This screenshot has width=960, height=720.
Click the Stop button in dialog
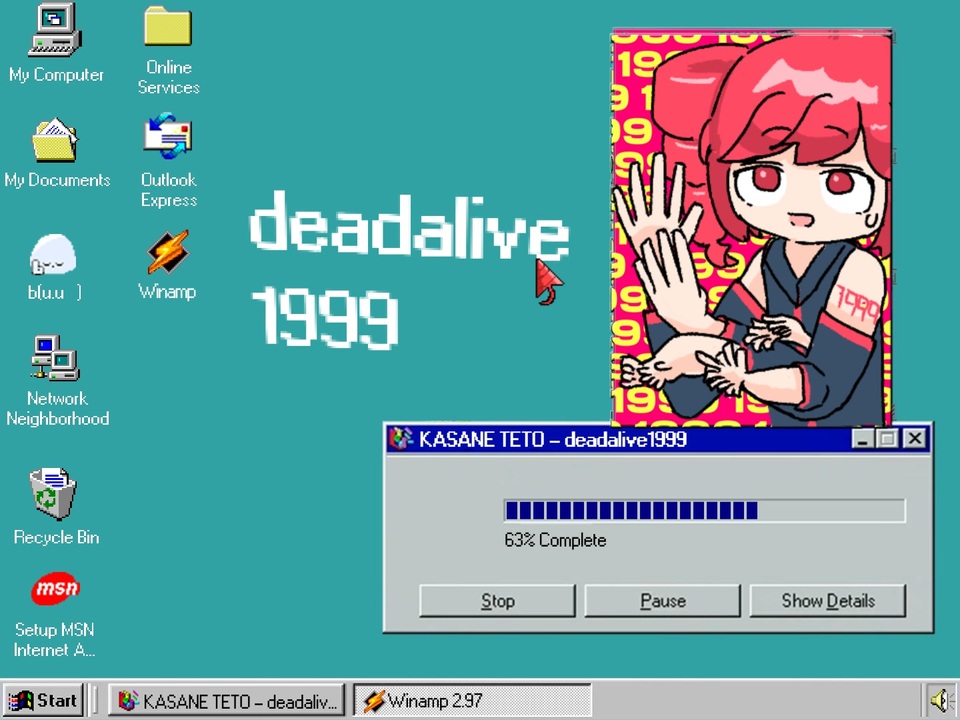click(497, 601)
